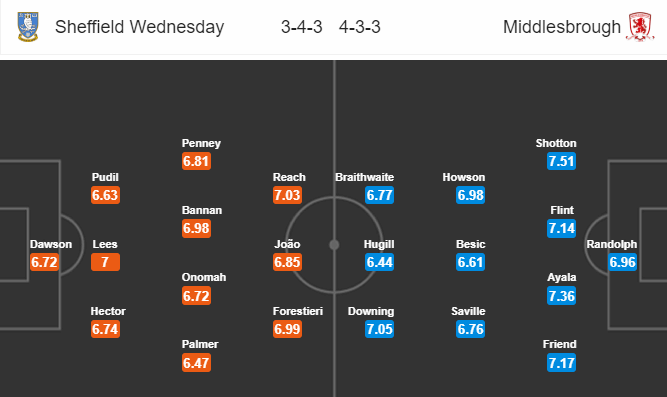Select Palmer's 6.47 rating badge

(x=197, y=363)
